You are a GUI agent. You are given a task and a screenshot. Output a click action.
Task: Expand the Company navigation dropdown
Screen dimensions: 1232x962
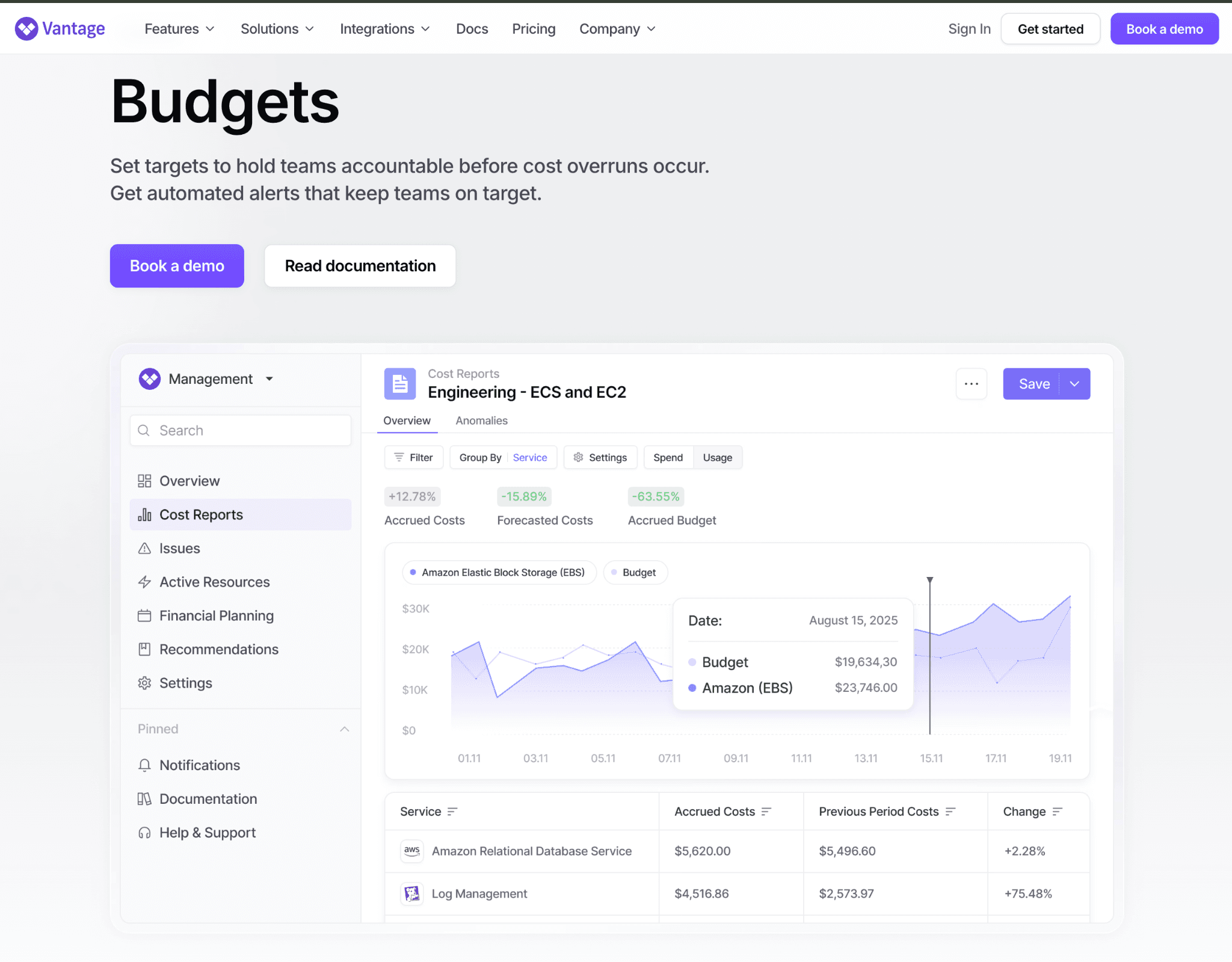[617, 29]
